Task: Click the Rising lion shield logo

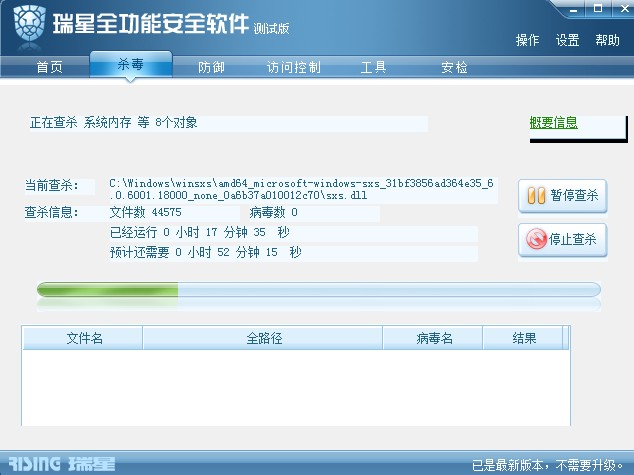Action: pyautogui.click(x=30, y=23)
